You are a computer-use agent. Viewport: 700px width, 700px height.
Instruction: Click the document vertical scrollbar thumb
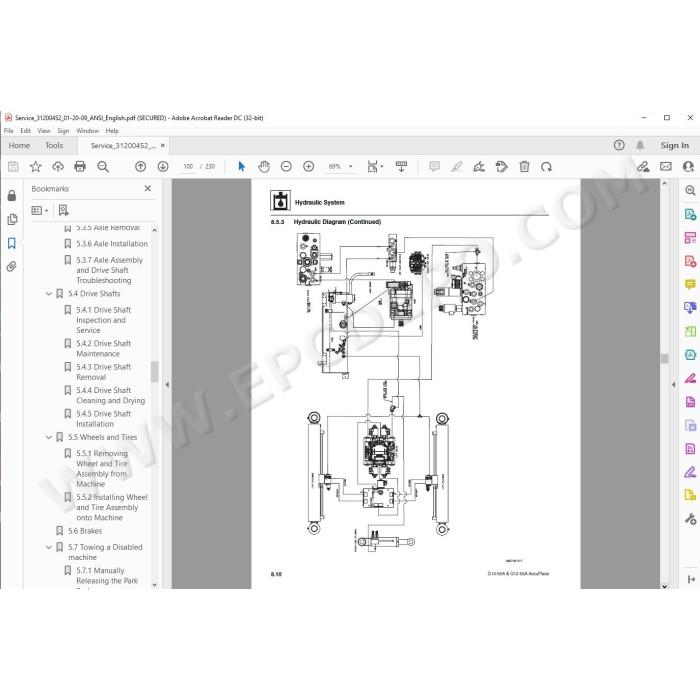(665, 358)
